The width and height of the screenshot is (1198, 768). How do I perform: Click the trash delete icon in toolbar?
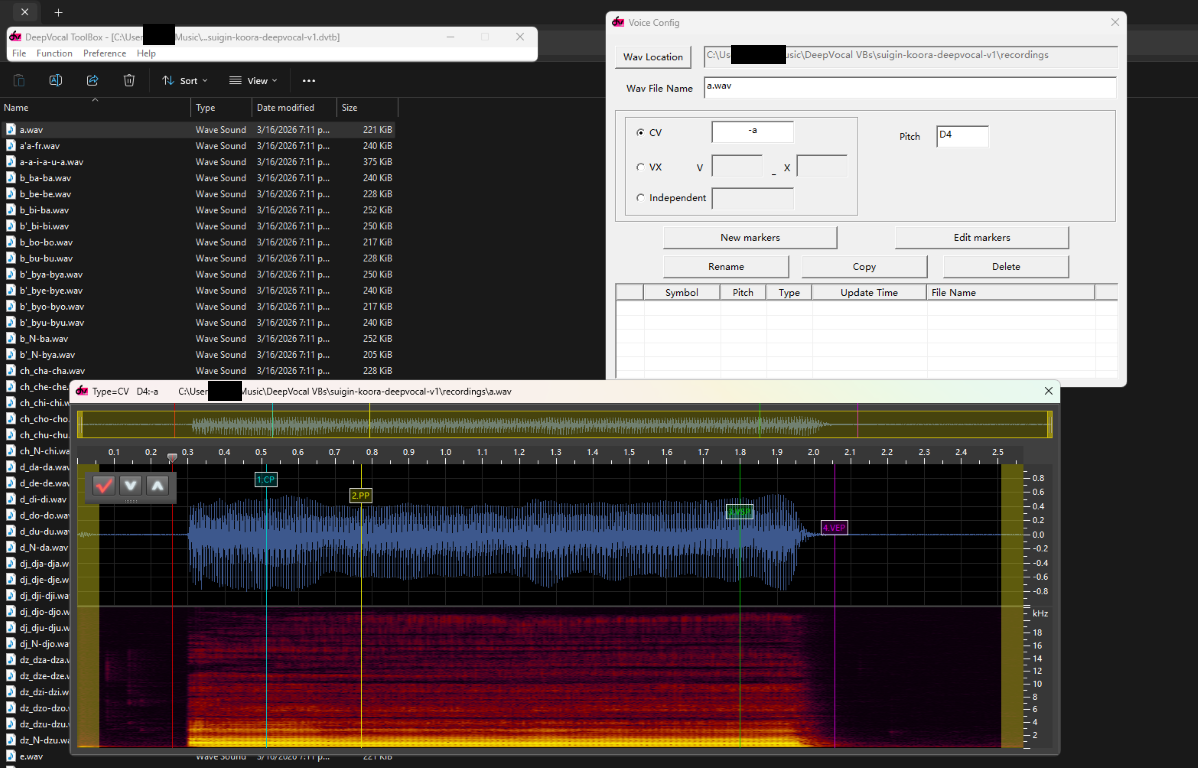click(x=129, y=81)
